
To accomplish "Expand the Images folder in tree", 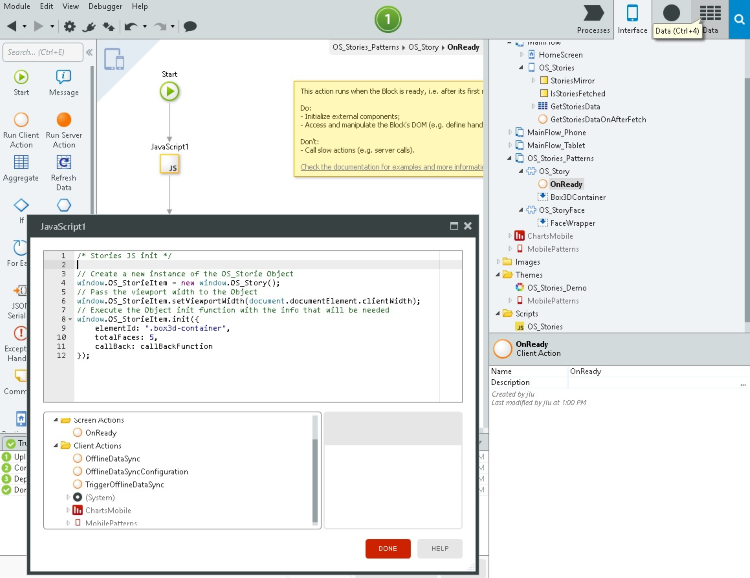I will [497, 262].
